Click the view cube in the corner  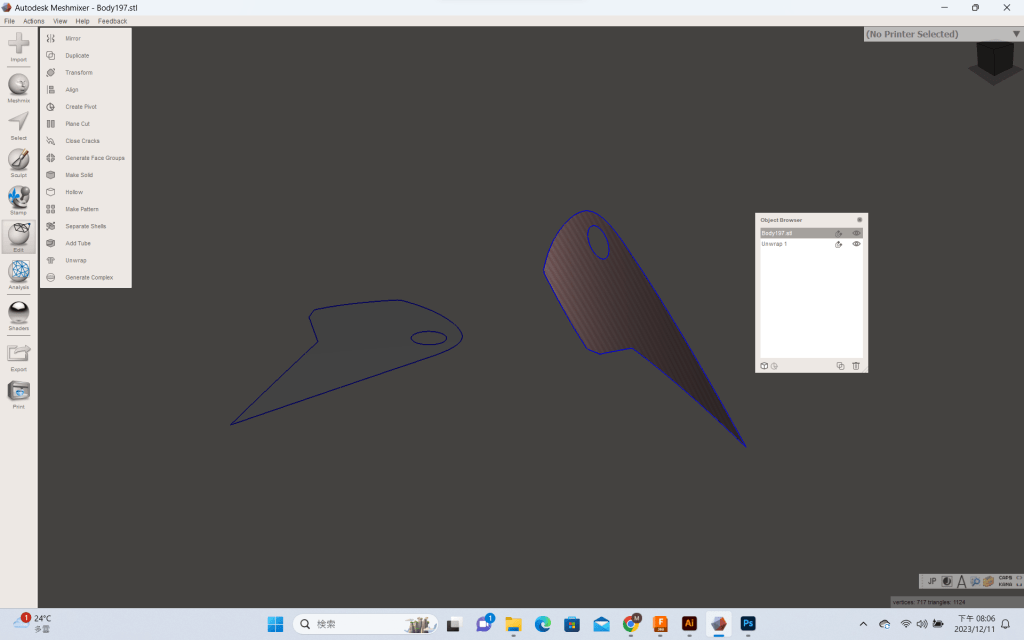pyautogui.click(x=993, y=62)
